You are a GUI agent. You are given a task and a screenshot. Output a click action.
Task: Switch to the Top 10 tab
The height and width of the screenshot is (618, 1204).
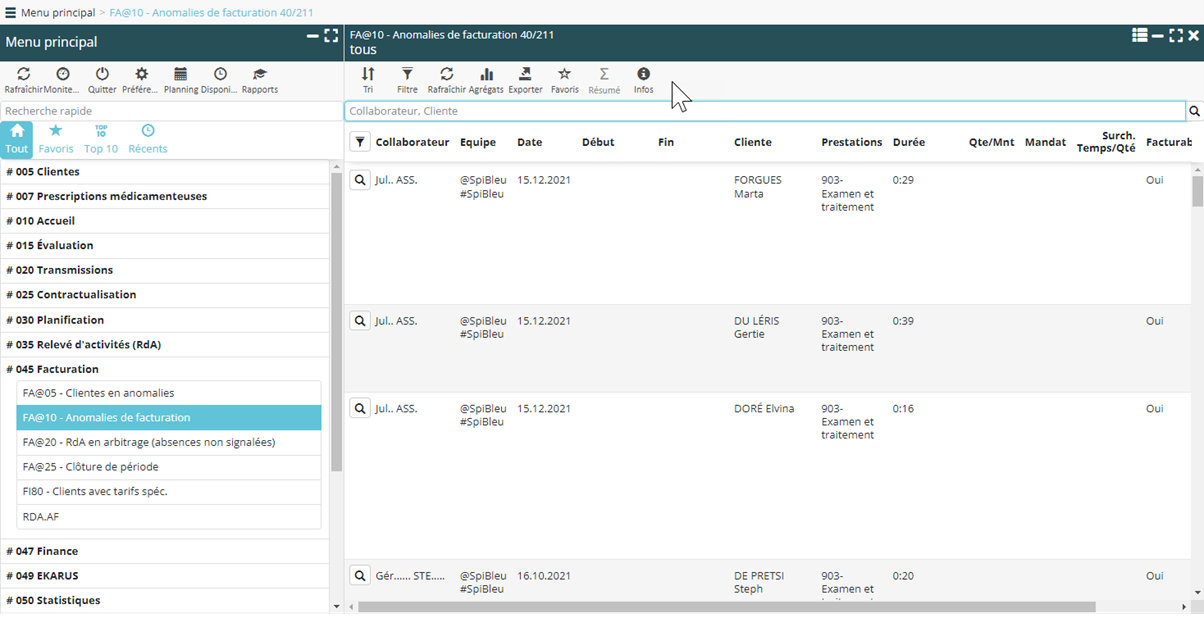pos(101,139)
